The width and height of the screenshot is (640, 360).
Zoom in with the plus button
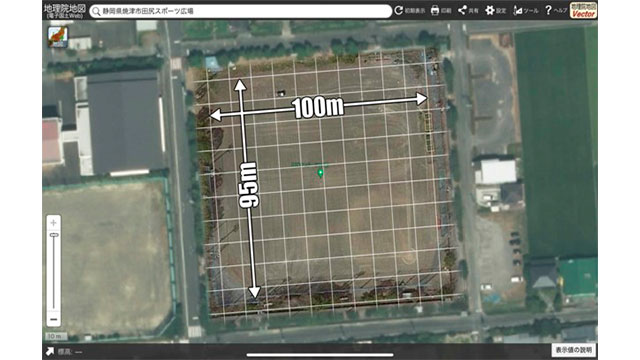click(53, 223)
